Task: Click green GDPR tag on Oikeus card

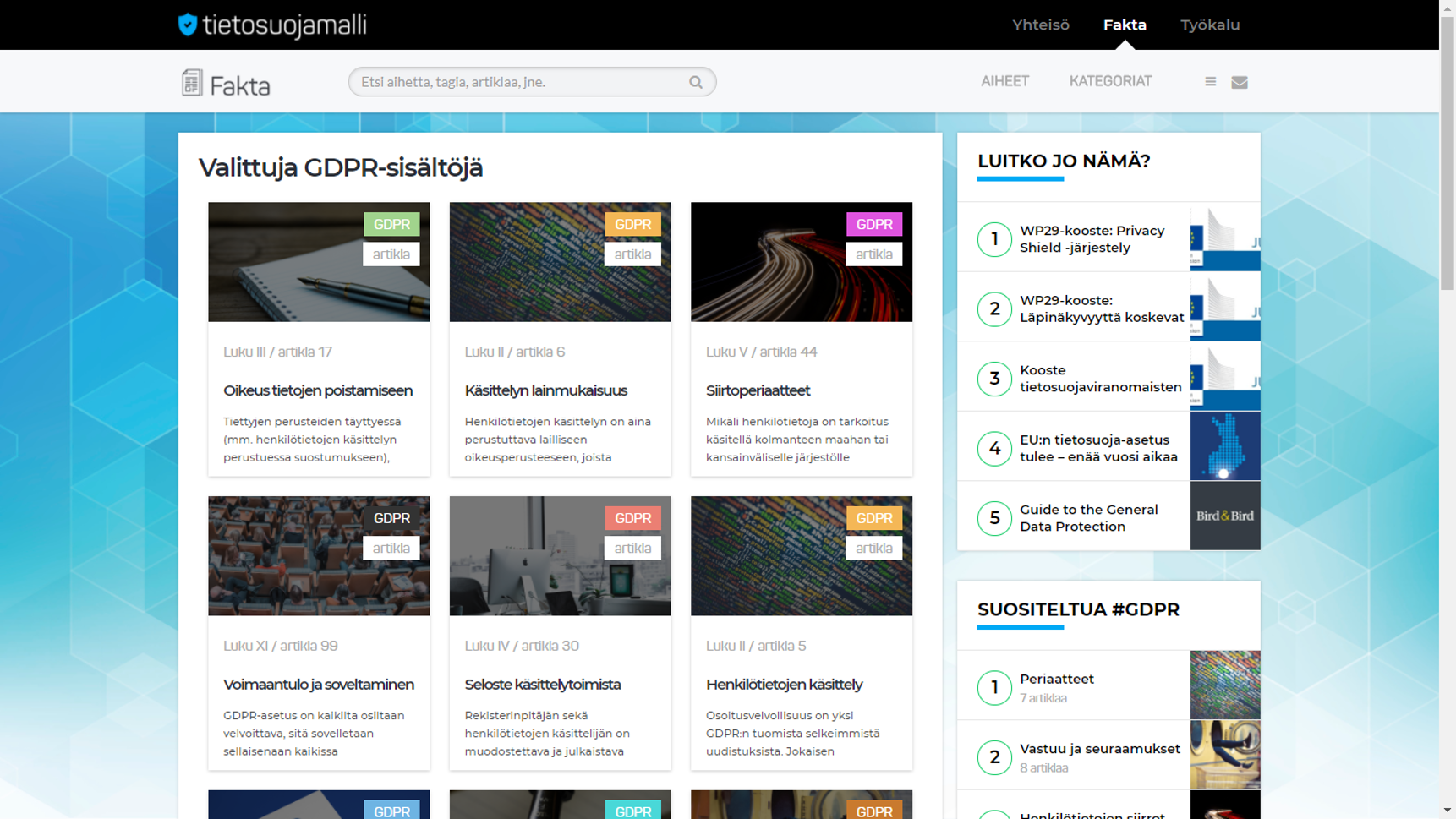Action: click(x=391, y=224)
